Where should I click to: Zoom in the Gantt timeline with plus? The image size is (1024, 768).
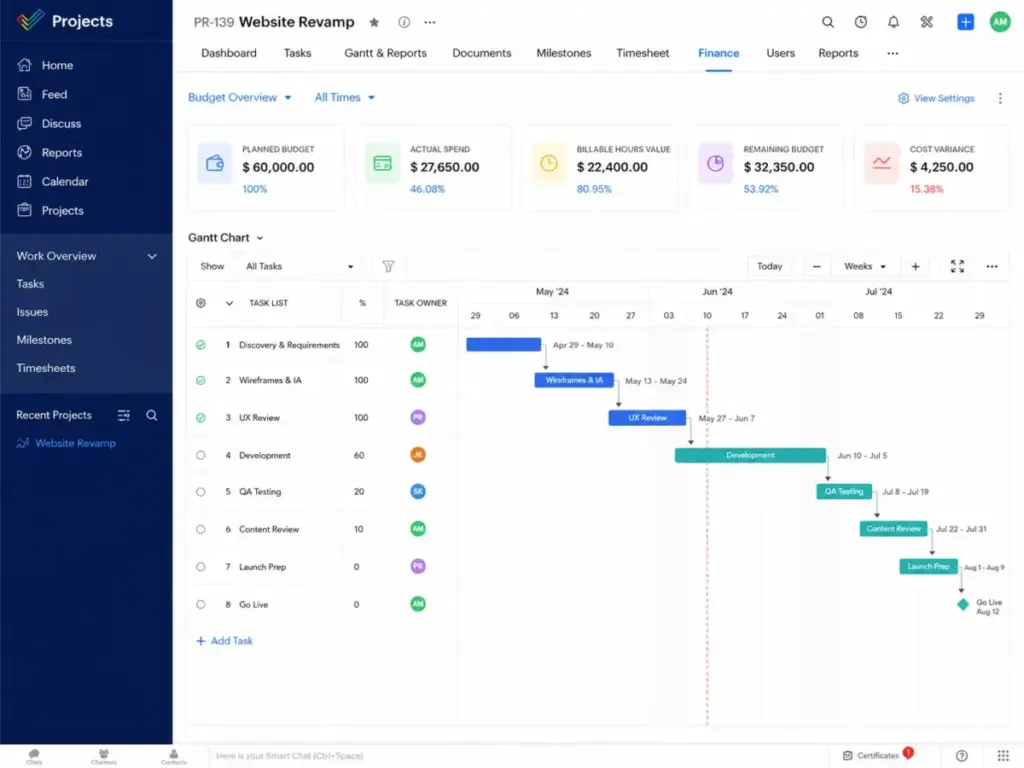tap(916, 266)
